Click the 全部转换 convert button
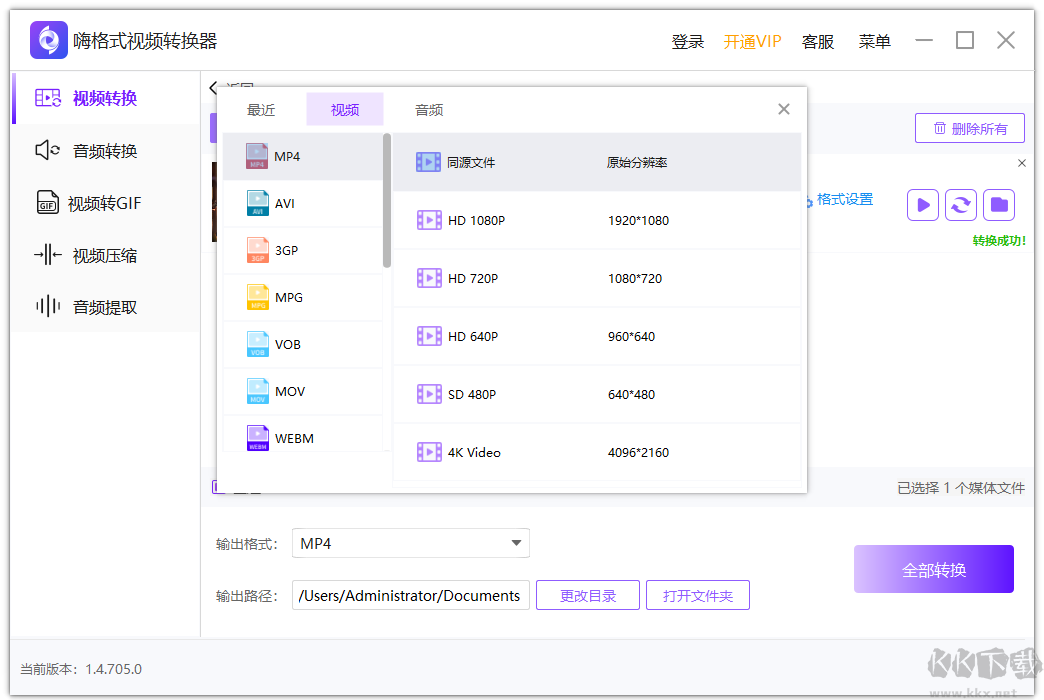Image resolution: width=1044 pixels, height=700 pixels. [x=933, y=568]
